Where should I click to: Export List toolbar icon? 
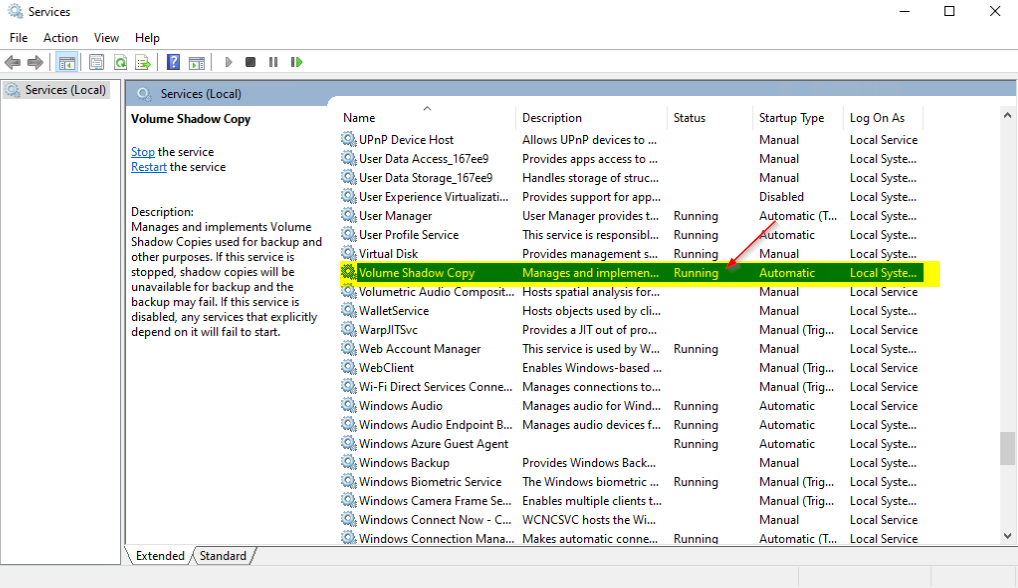(x=143, y=62)
